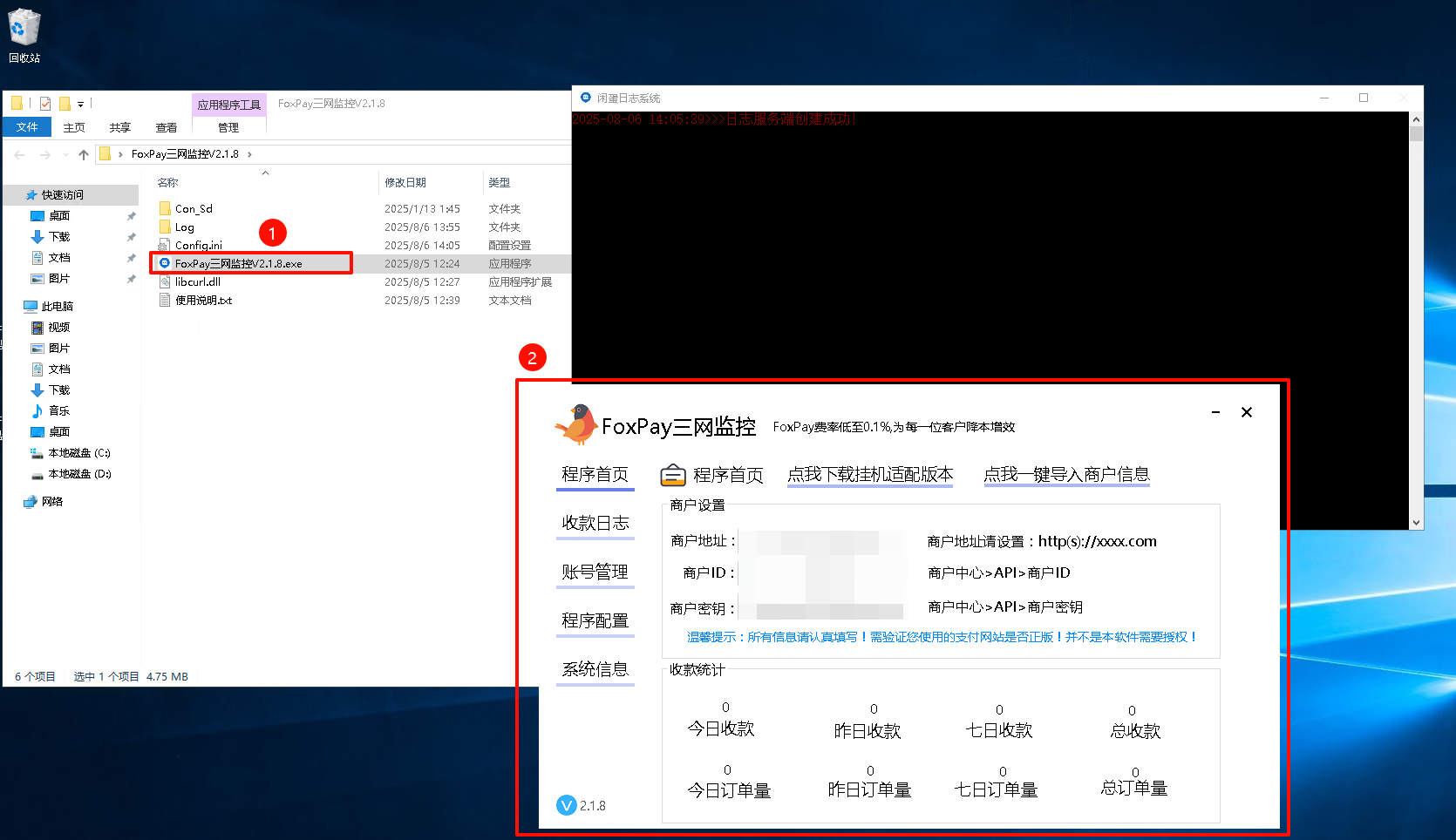The width and height of the screenshot is (1456, 840).
Task: Click the version V badge icon
Action: [x=567, y=805]
